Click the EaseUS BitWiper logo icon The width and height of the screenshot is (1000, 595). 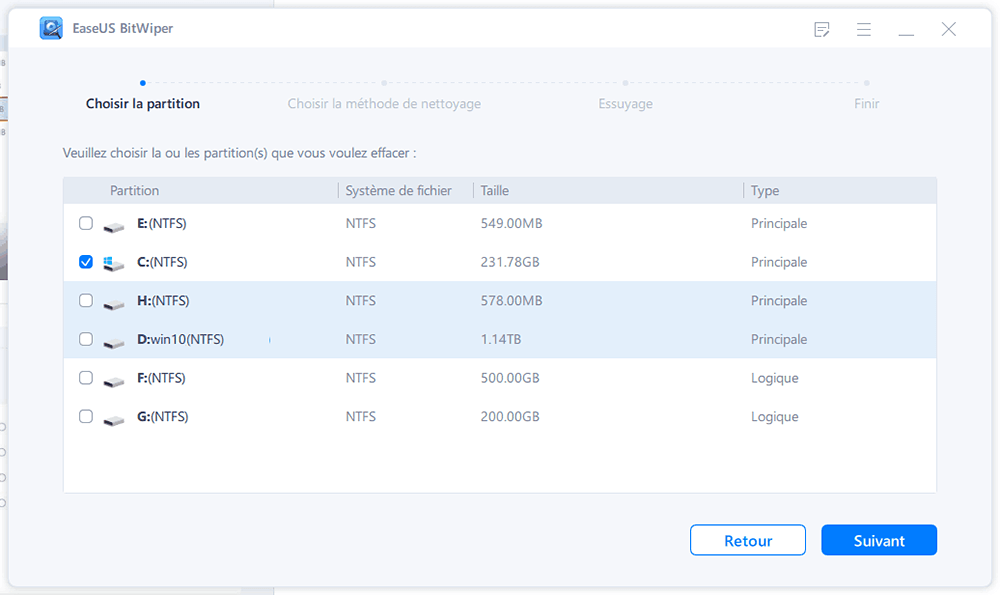[51, 29]
